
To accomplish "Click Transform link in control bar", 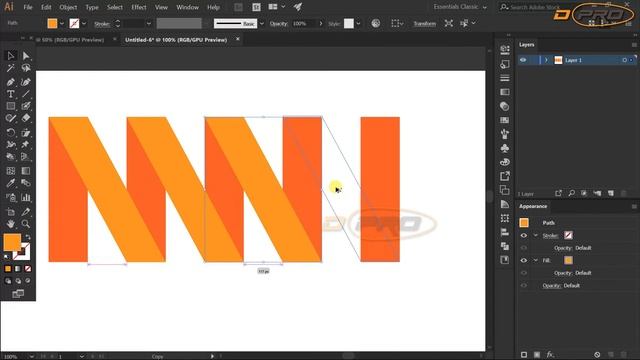I will 424,24.
